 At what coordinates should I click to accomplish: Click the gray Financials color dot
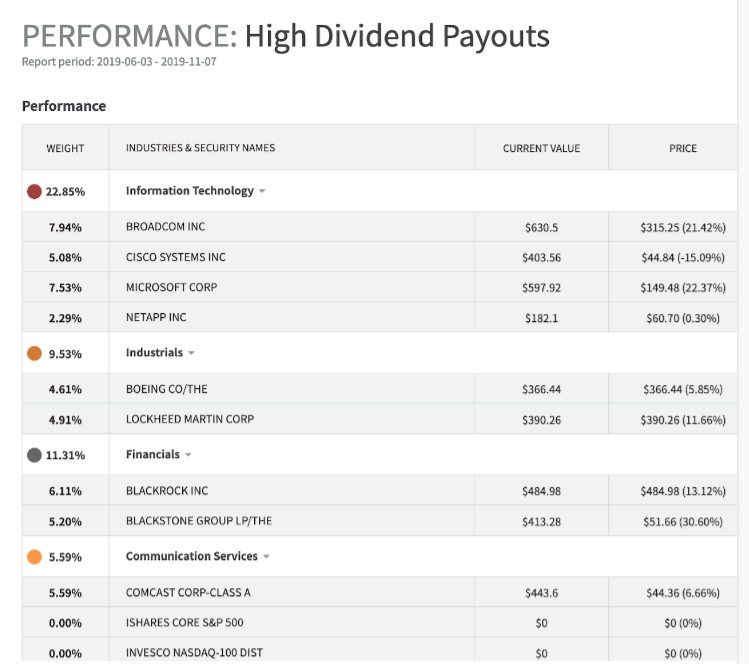(x=34, y=455)
